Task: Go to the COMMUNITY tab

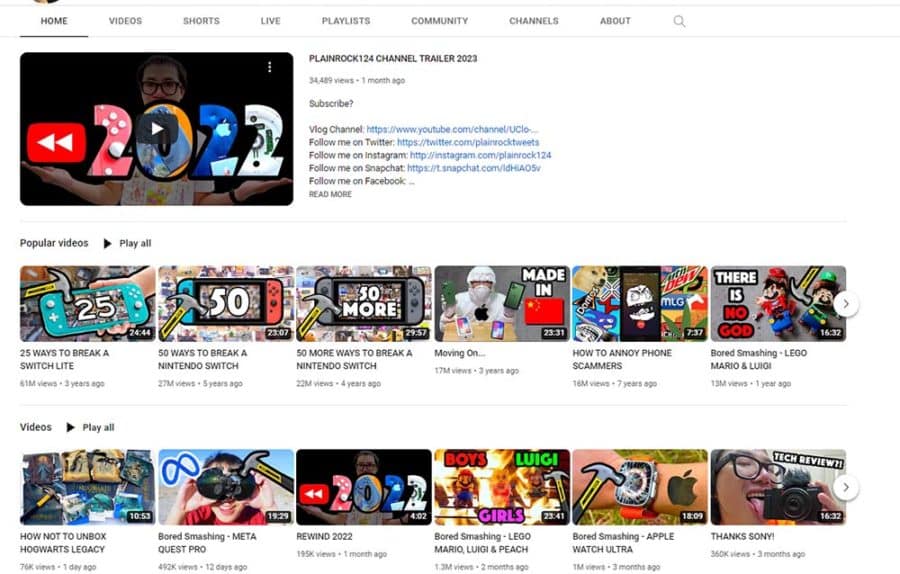Action: pyautogui.click(x=440, y=21)
